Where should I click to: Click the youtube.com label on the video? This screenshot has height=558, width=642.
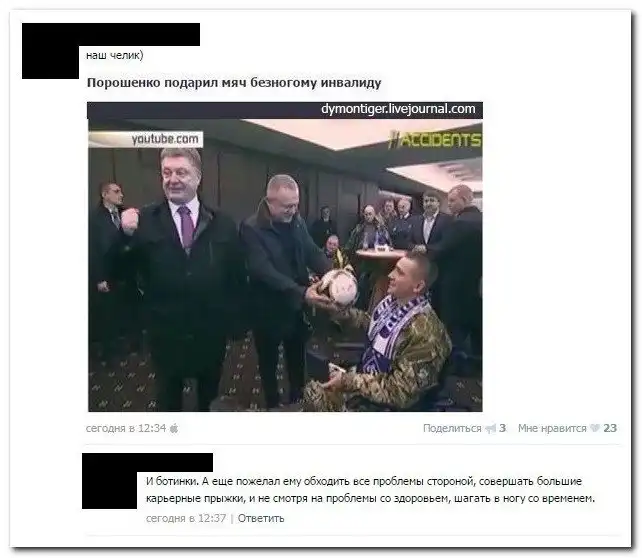165,139
